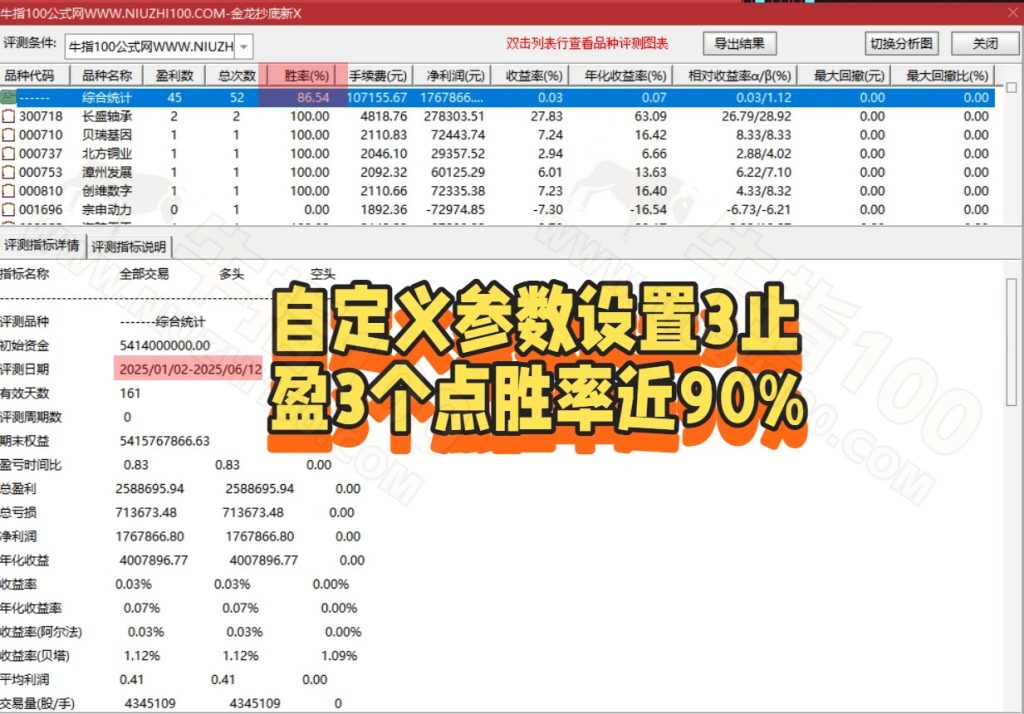Select stock name 长盛轴承

(x=107, y=116)
